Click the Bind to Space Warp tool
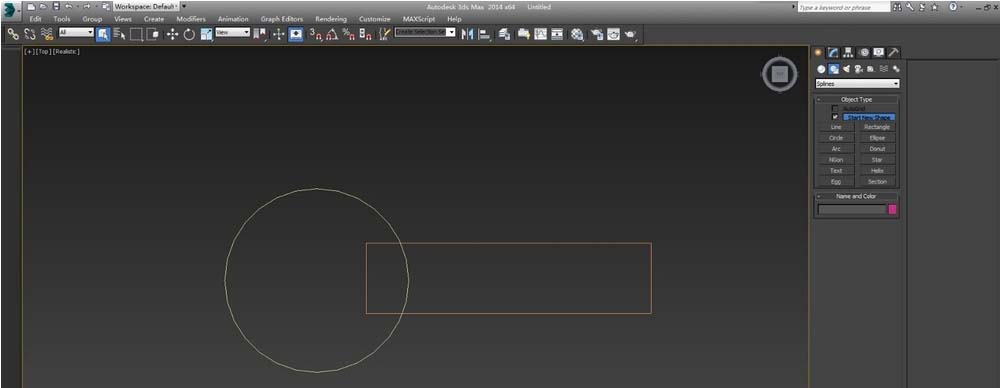Viewport: 1000px width, 388px height. pos(47,34)
